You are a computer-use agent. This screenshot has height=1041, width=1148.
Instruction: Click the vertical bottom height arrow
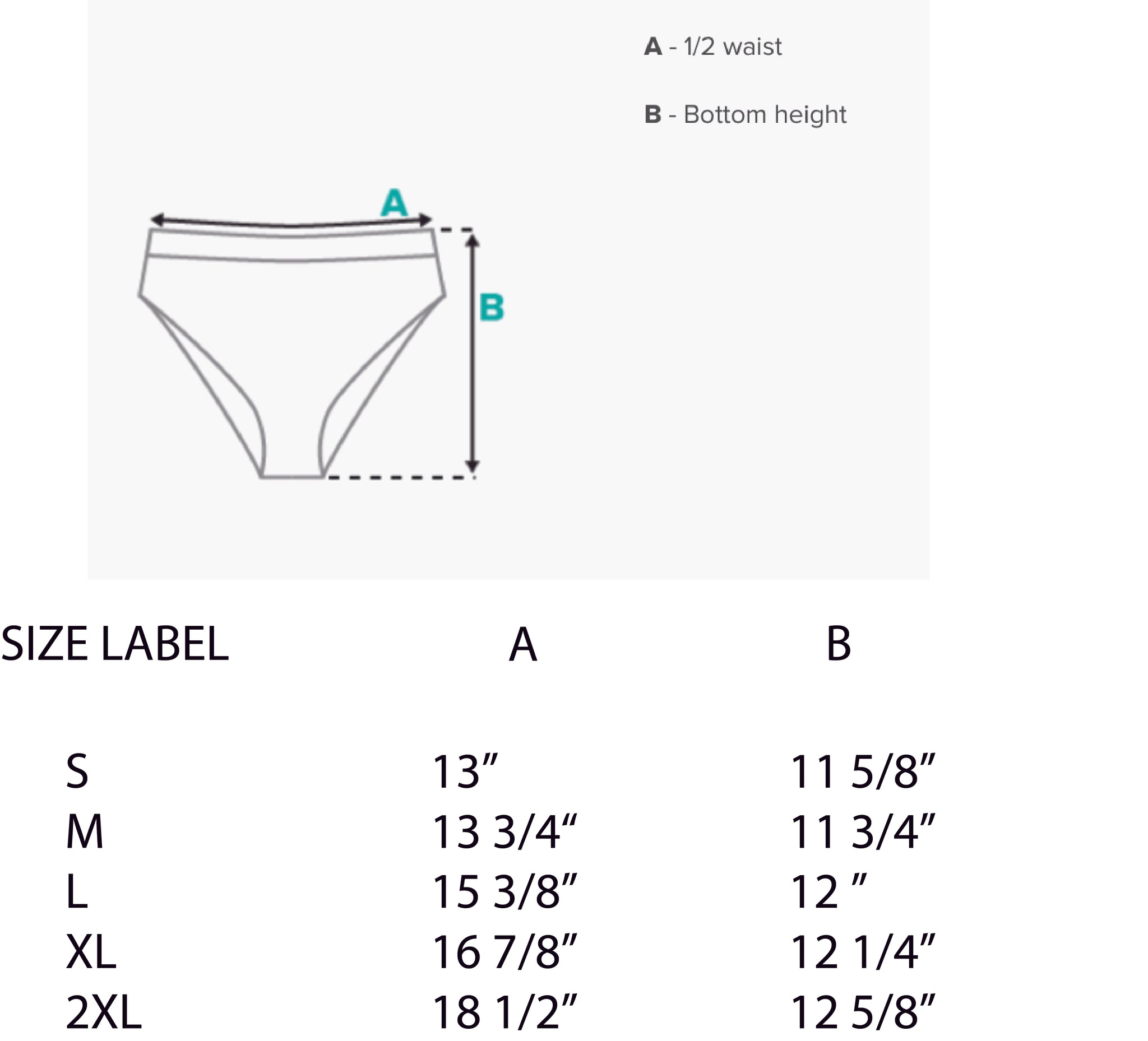pyautogui.click(x=472, y=353)
